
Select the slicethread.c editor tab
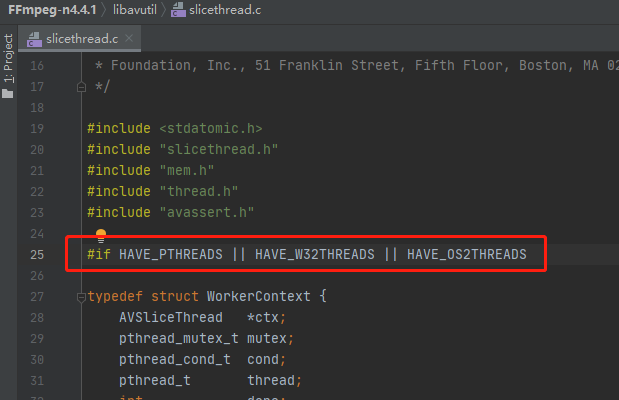click(80, 39)
